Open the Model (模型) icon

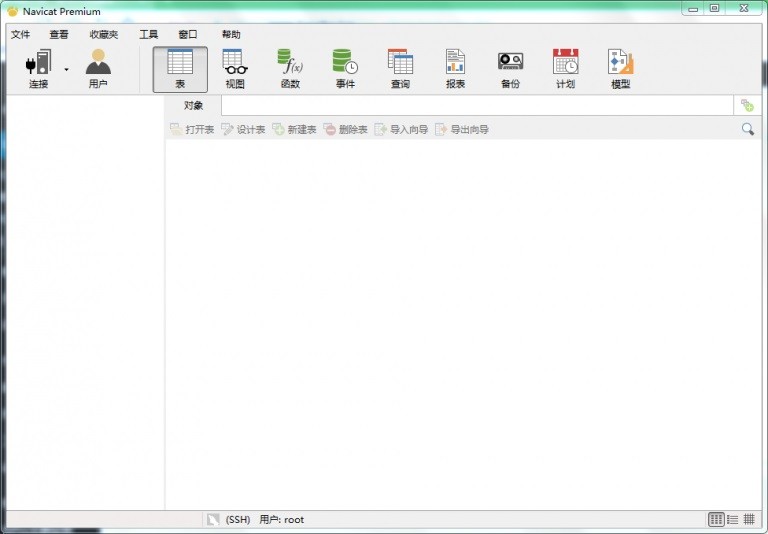621,62
